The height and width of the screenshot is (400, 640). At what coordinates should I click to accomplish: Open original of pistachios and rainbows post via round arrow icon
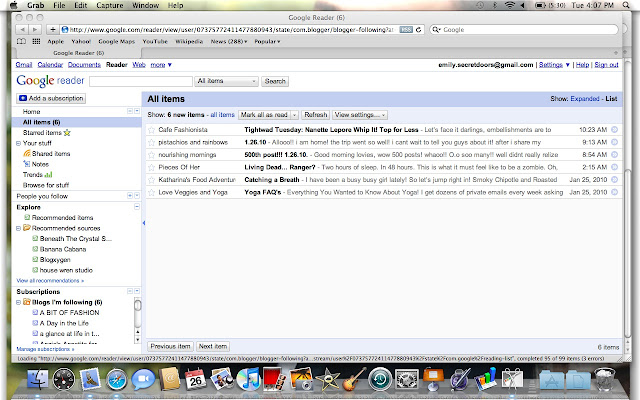click(614, 142)
